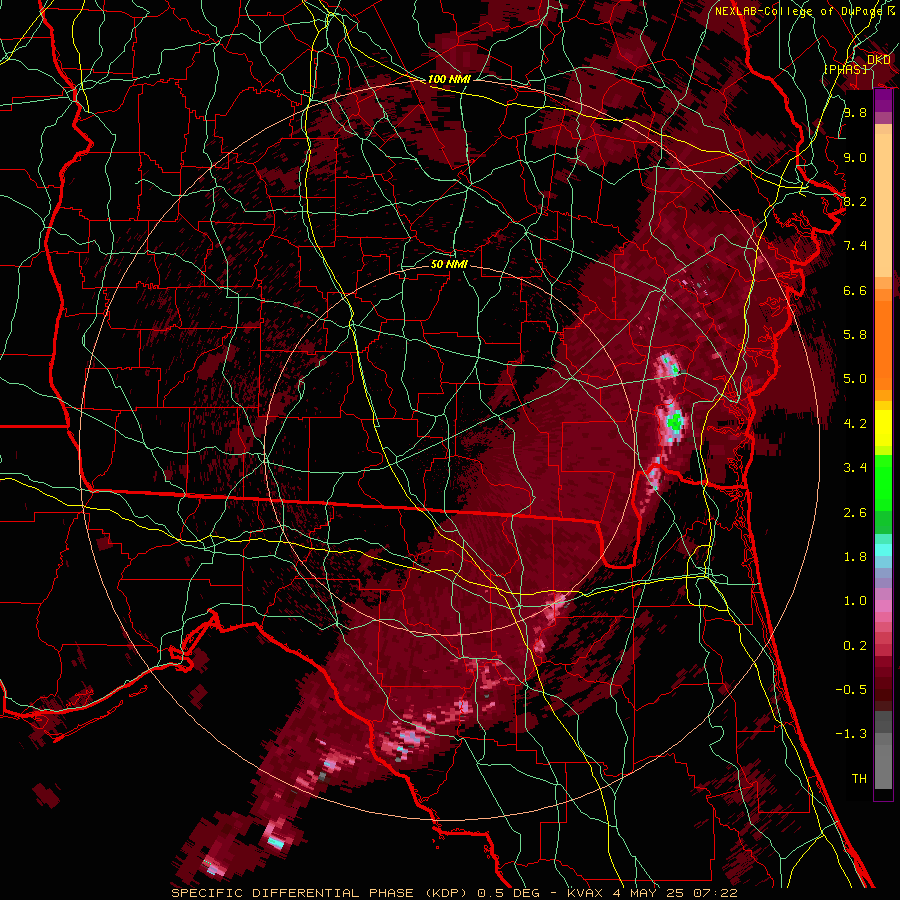Click the 6.6 scale value

coord(855,290)
